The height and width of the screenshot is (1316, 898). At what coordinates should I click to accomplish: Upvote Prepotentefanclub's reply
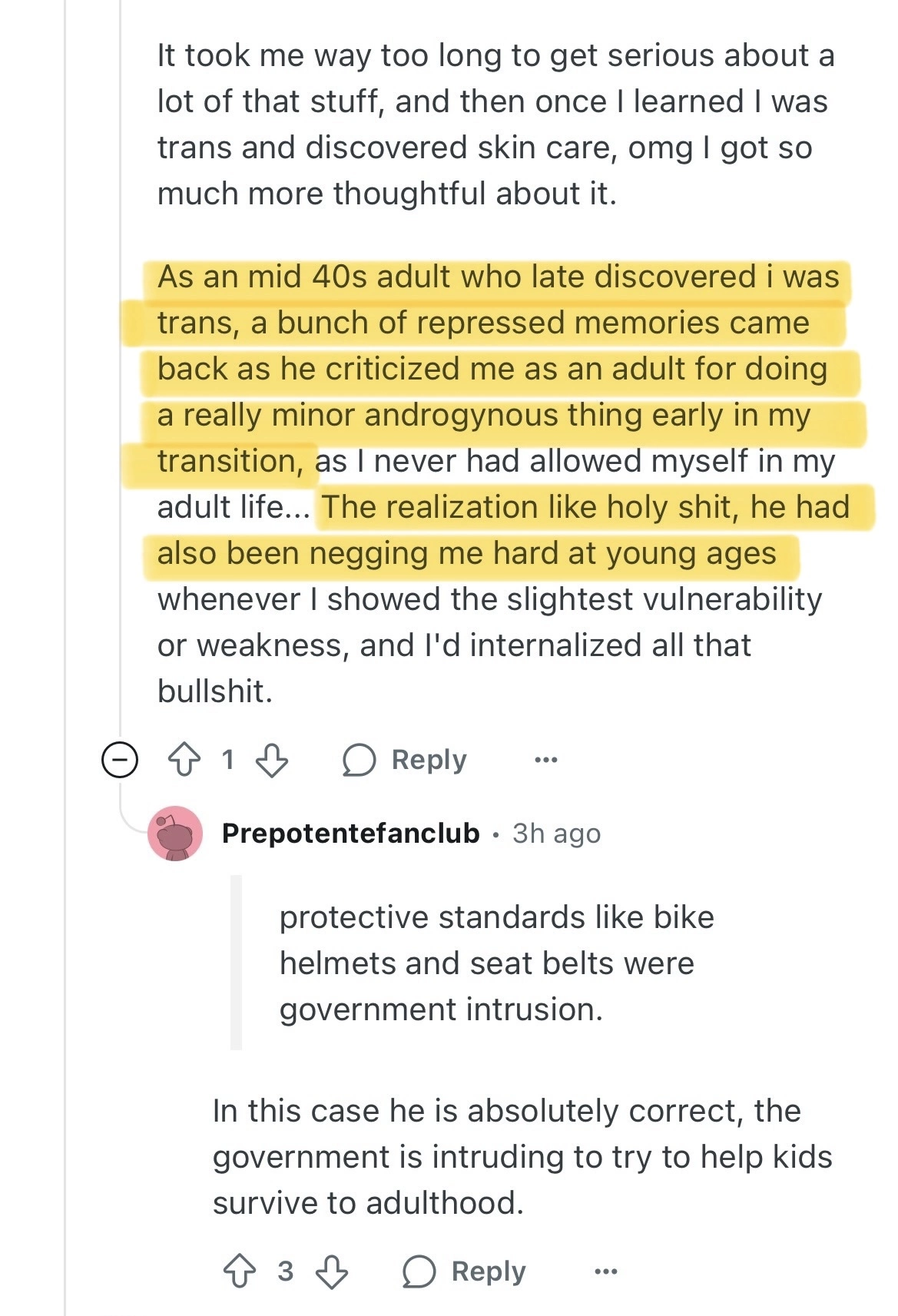[239, 1271]
